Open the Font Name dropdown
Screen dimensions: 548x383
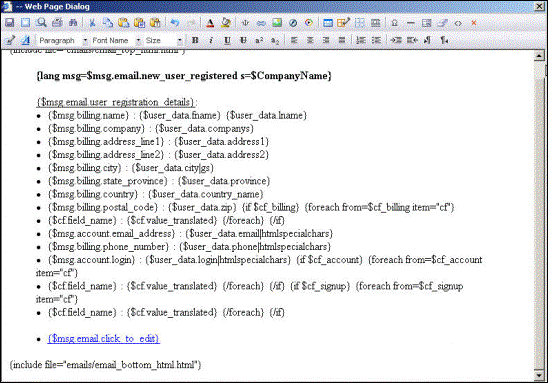point(116,41)
